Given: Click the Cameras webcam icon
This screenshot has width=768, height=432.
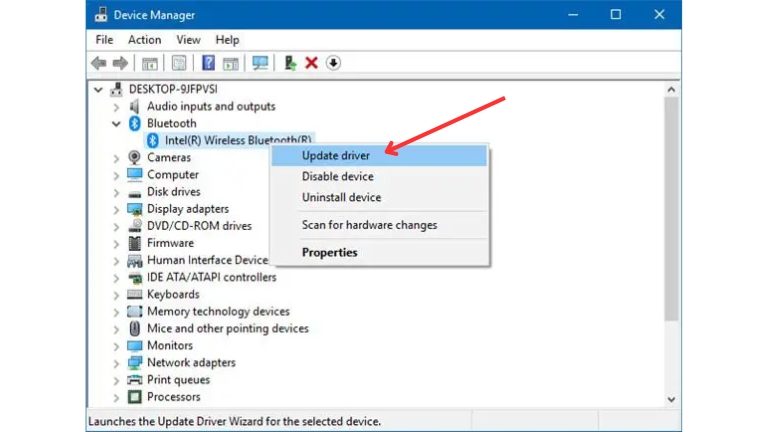Looking at the screenshot, I should click(134, 158).
